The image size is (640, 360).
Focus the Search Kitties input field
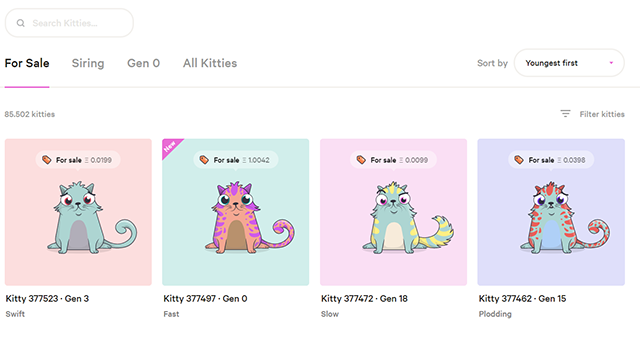point(69,23)
